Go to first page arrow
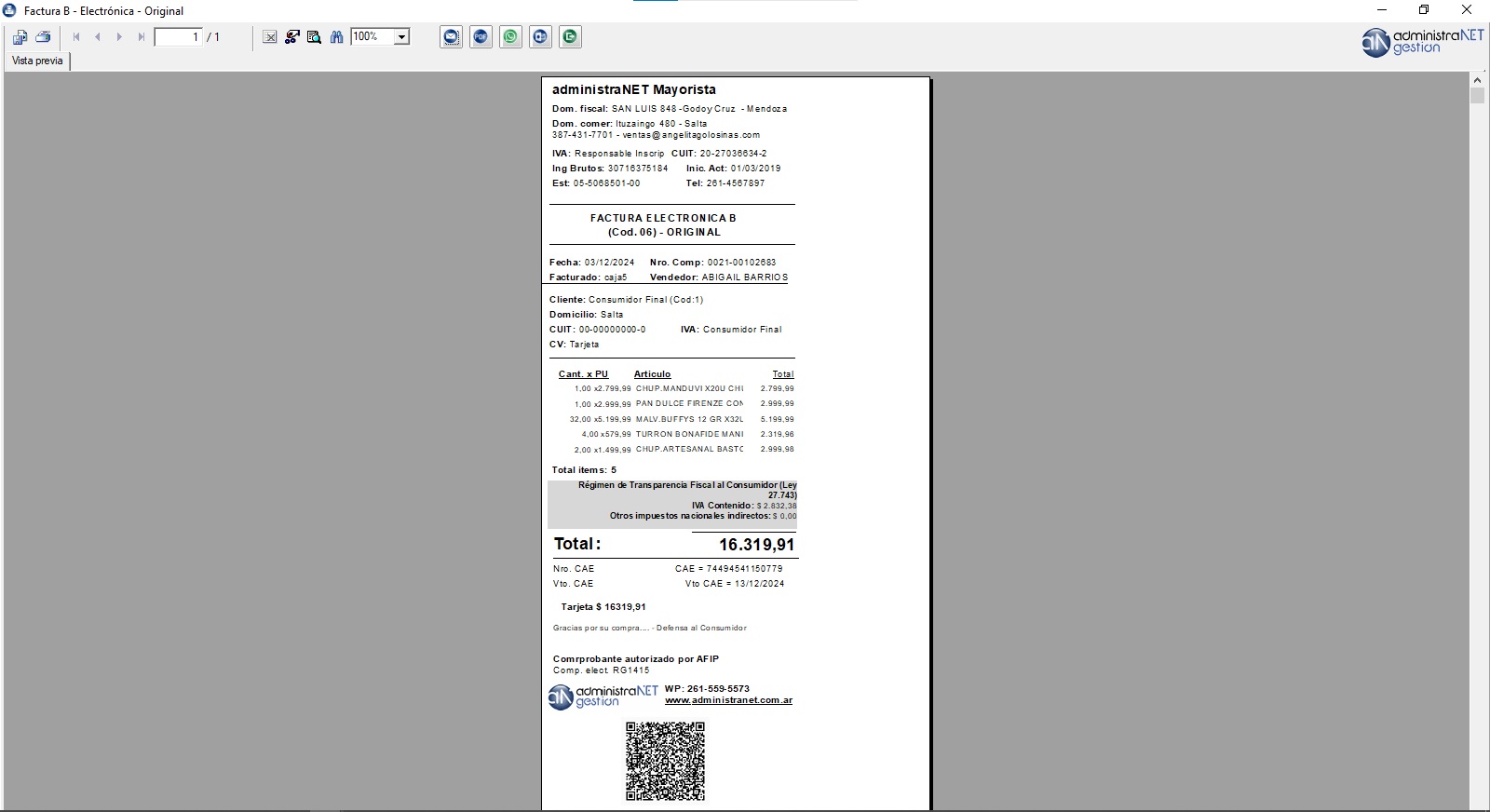Screen dimensions: 1490x812 [76, 37]
